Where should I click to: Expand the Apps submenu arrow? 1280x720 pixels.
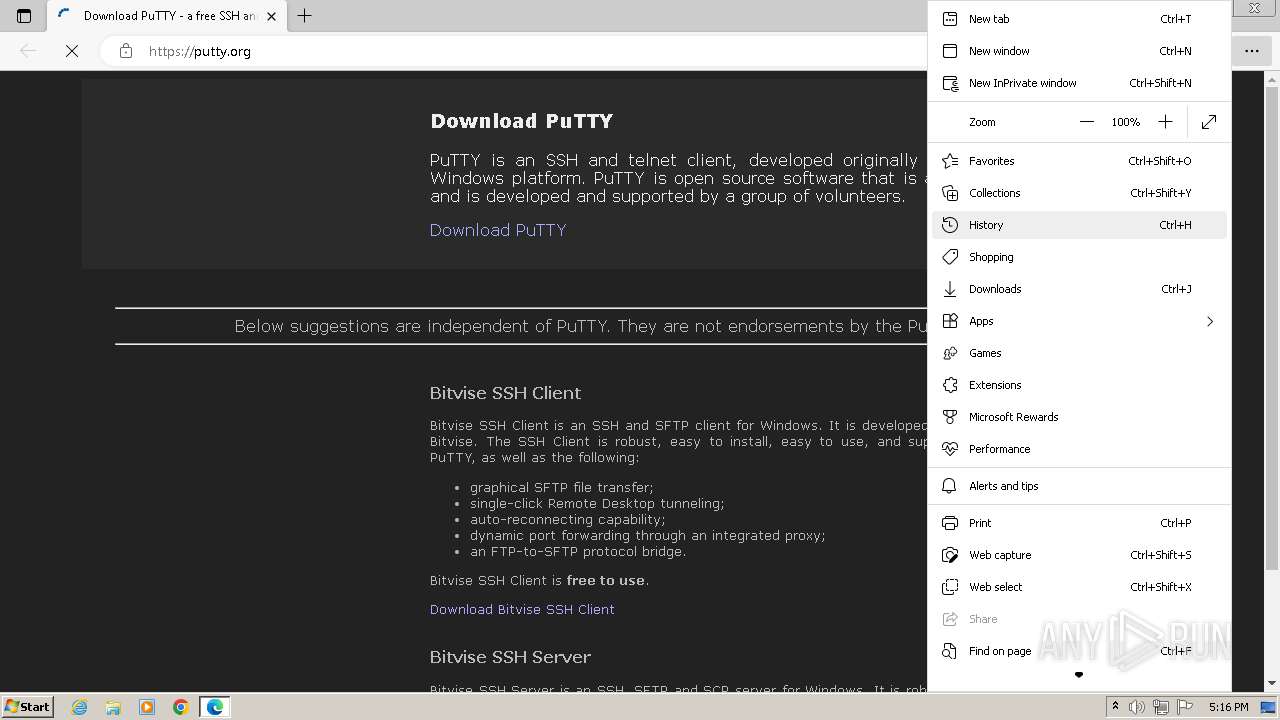coord(1210,321)
